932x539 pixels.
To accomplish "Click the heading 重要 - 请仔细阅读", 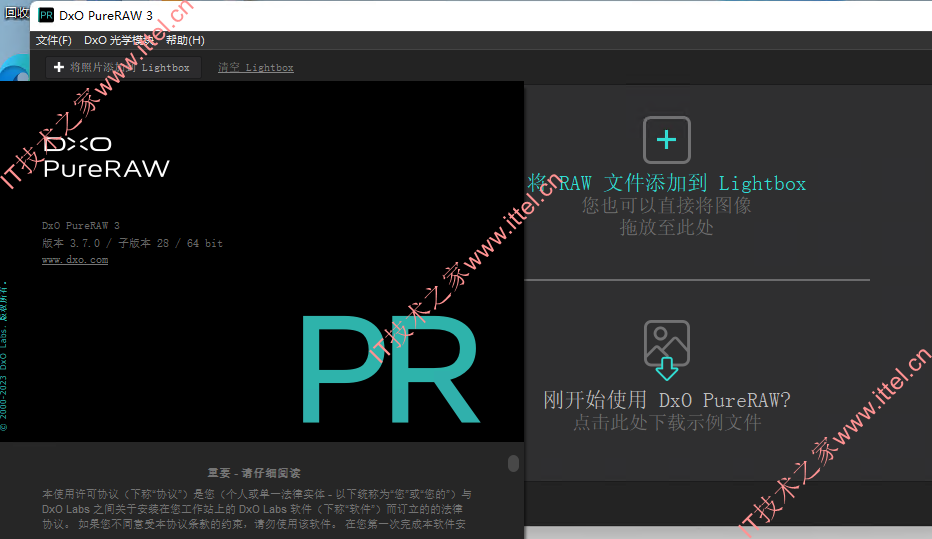I will [x=254, y=473].
